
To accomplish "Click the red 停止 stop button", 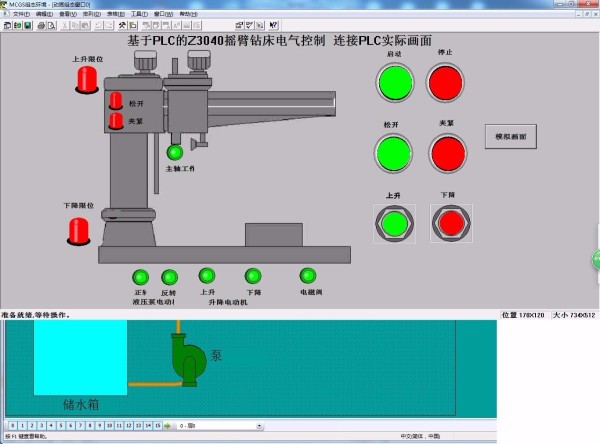I will [x=445, y=82].
